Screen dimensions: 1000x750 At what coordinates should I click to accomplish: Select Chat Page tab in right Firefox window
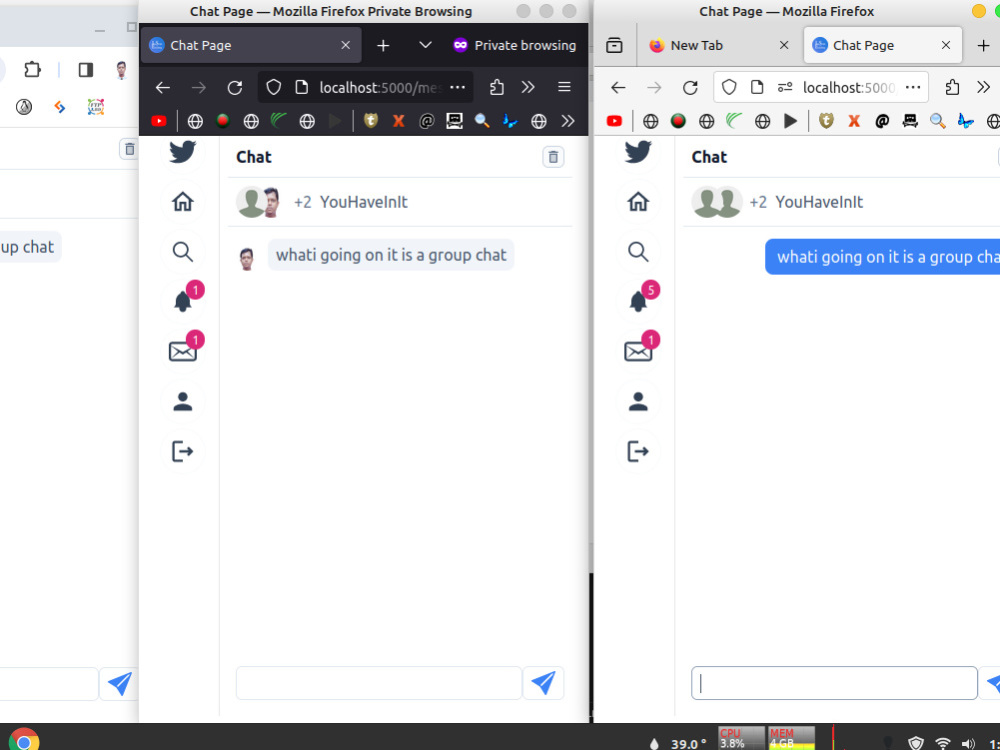tap(883, 45)
